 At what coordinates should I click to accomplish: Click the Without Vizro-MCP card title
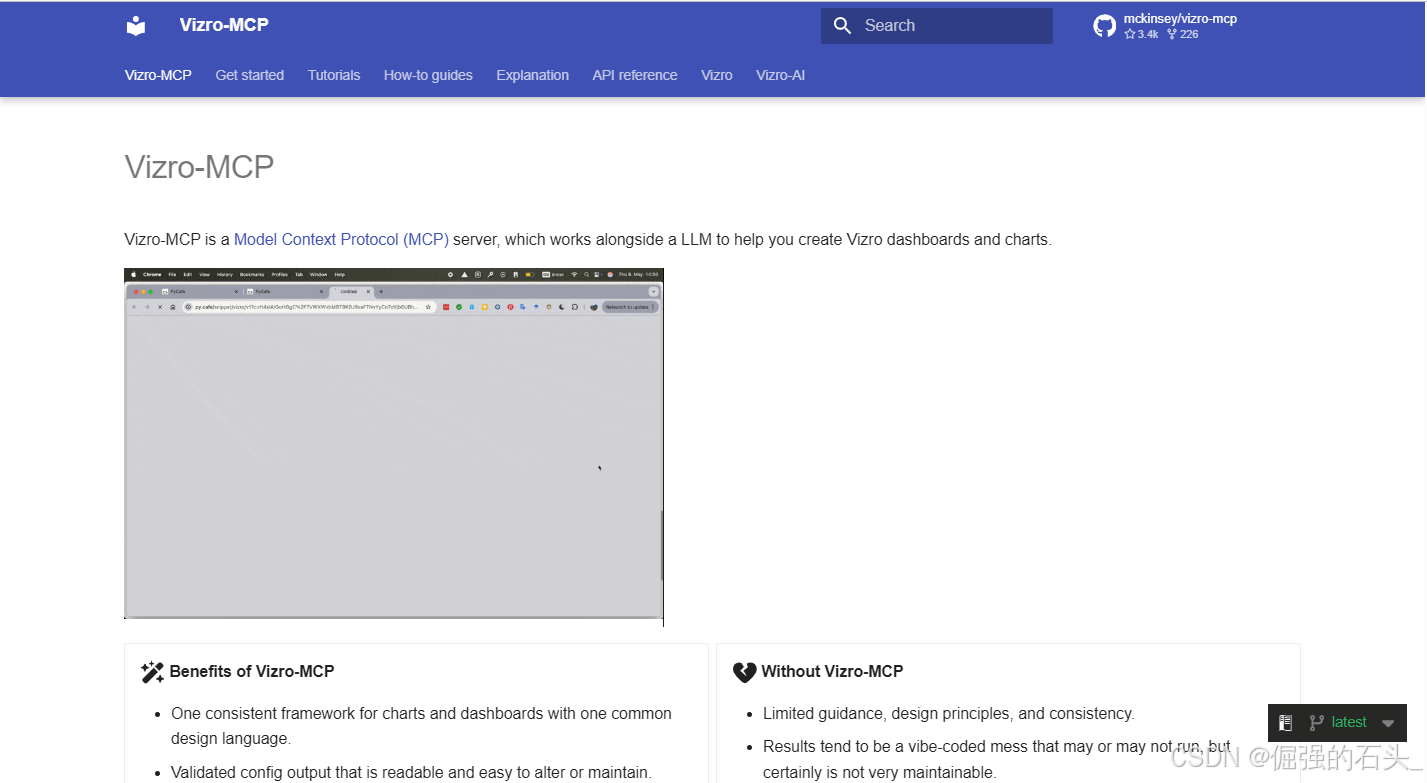coord(832,672)
